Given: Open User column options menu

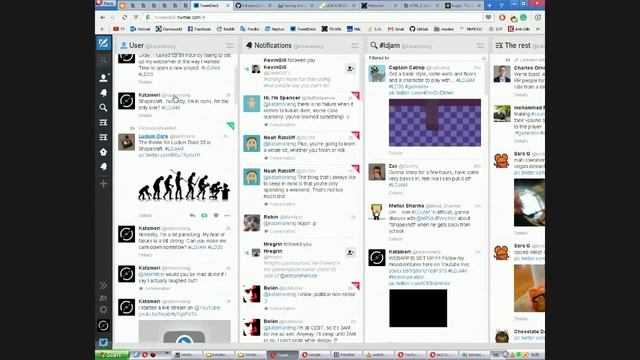Looking at the screenshot, I should [230, 46].
